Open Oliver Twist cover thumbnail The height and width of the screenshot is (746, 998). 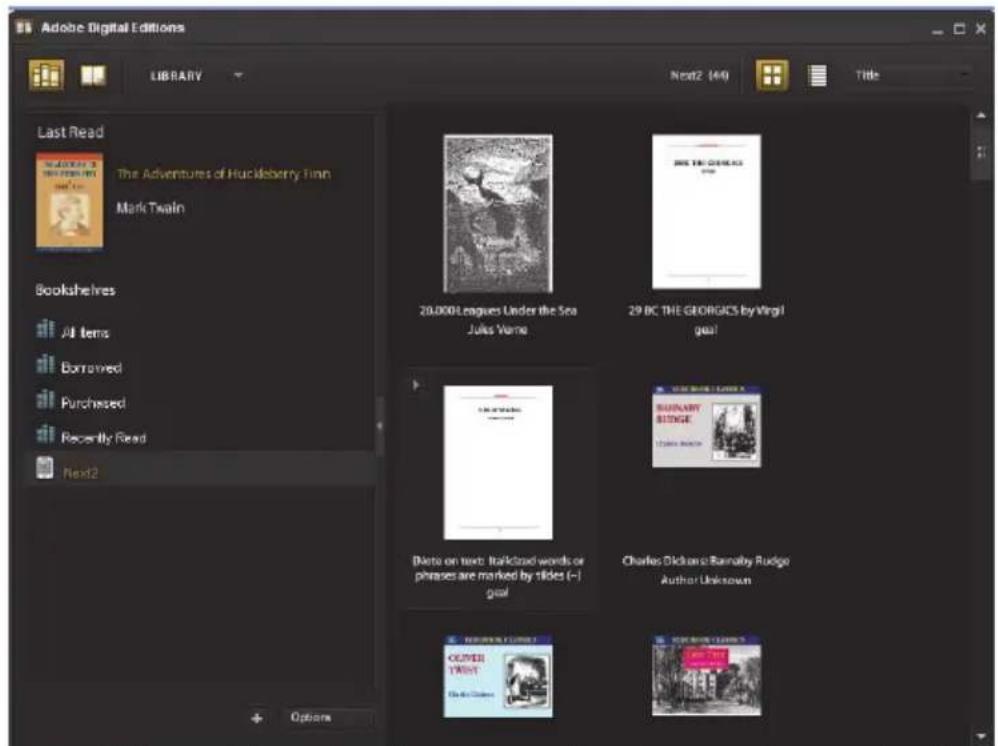coord(498,676)
